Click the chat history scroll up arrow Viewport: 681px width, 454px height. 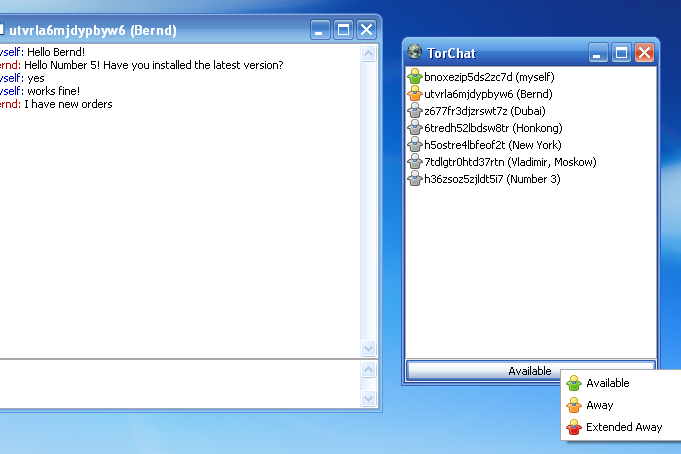[368, 53]
